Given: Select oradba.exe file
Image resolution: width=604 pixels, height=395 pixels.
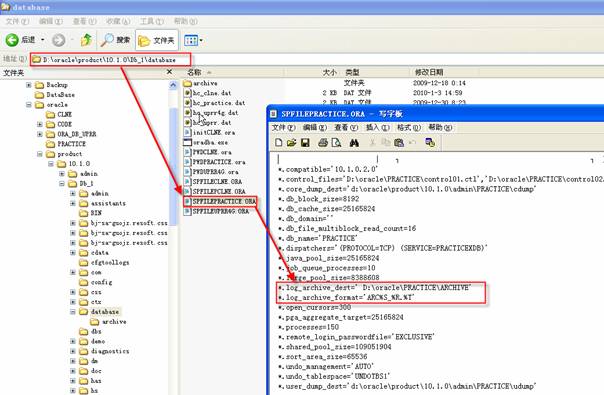Looking at the screenshot, I should click(x=206, y=142).
